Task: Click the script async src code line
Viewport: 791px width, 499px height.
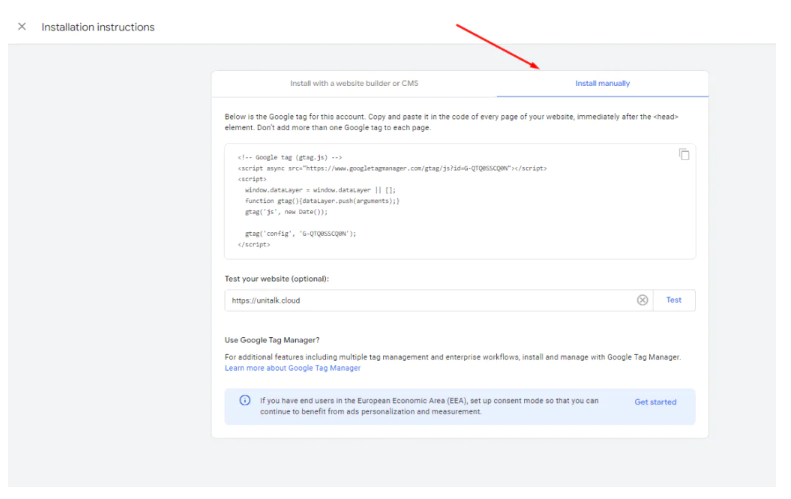Action: coord(392,168)
